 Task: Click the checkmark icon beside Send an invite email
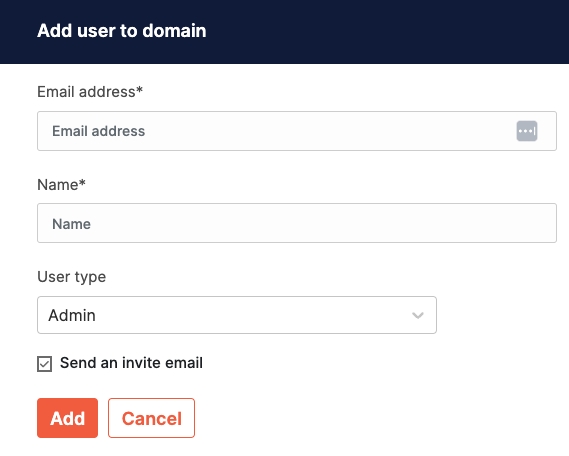pyautogui.click(x=45, y=364)
